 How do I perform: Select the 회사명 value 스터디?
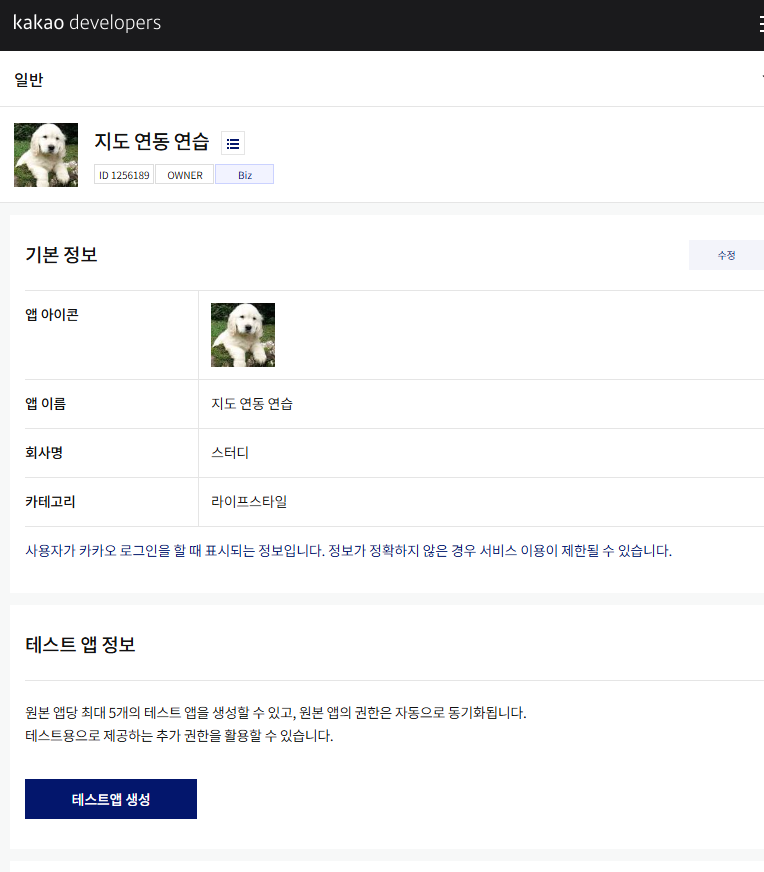click(230, 453)
